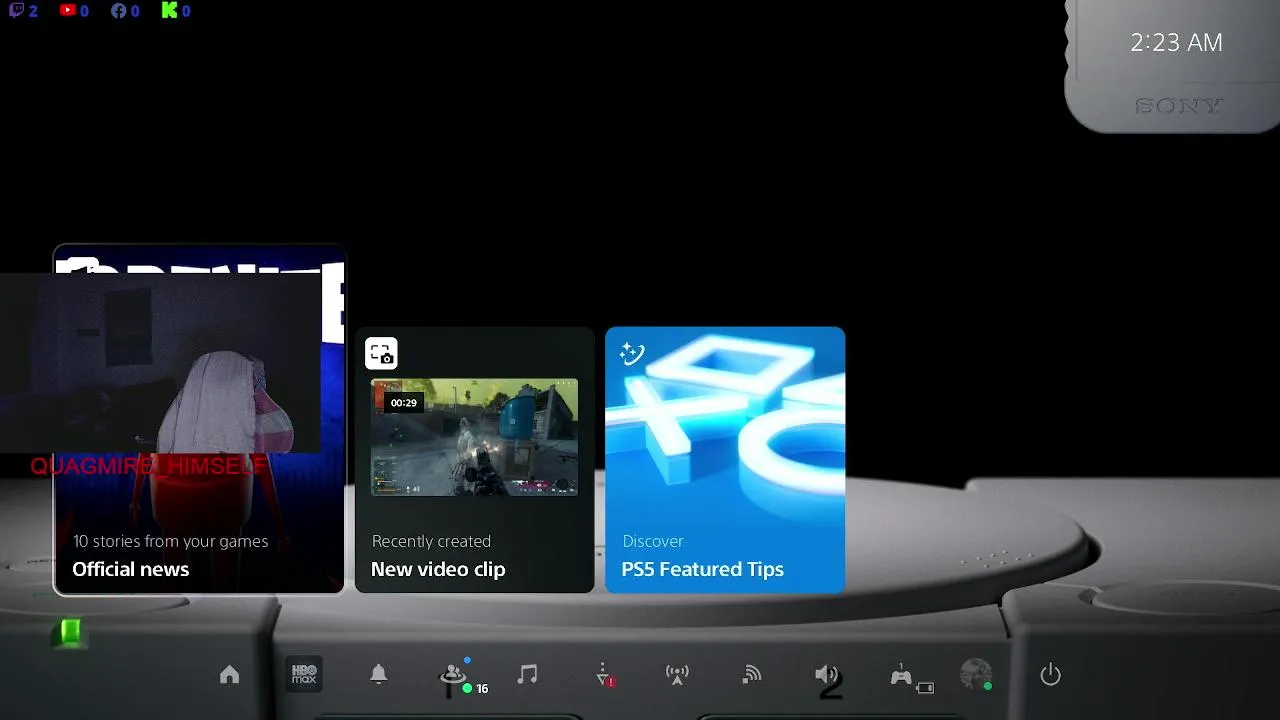
Task: Open the Sound speaker control
Action: point(826,675)
